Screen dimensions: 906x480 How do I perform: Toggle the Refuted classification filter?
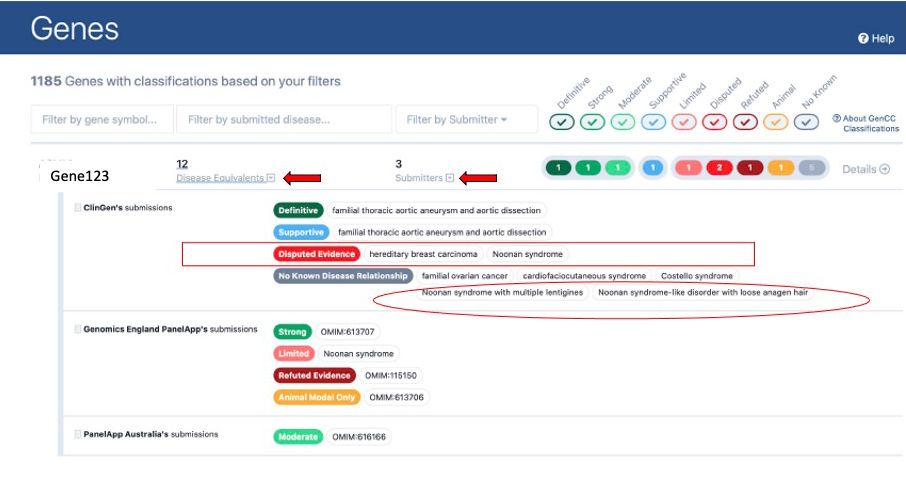click(745, 122)
